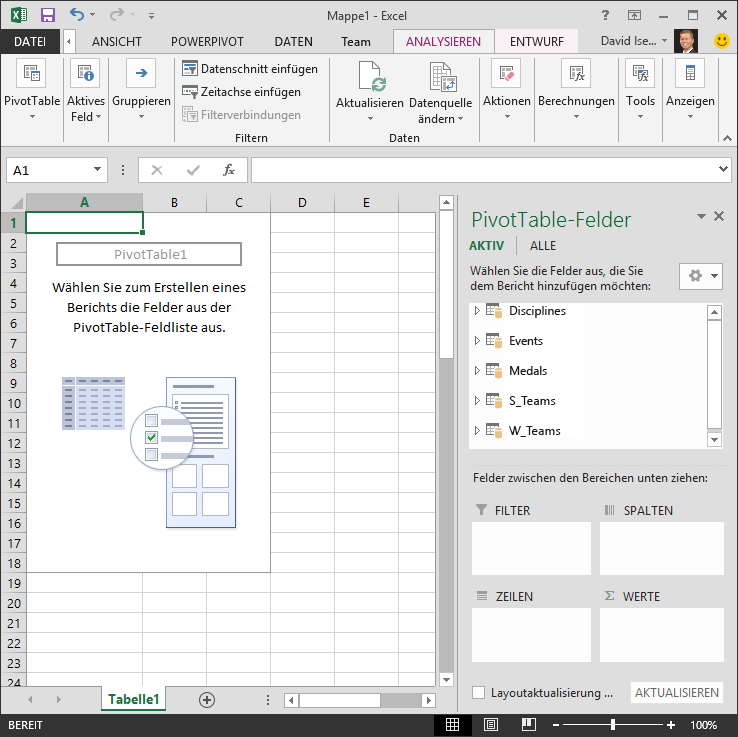Click the user profile photo
The image size is (738, 737).
686,41
